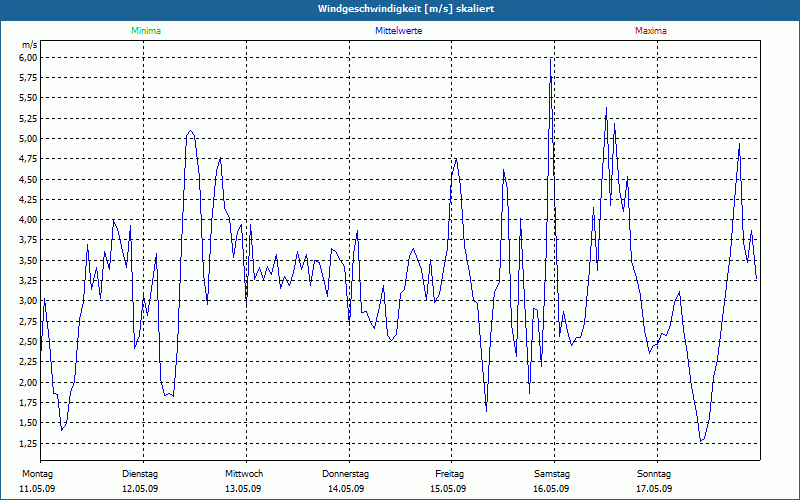Click the 5,75 y-axis value
The image size is (800, 500).
28,78
